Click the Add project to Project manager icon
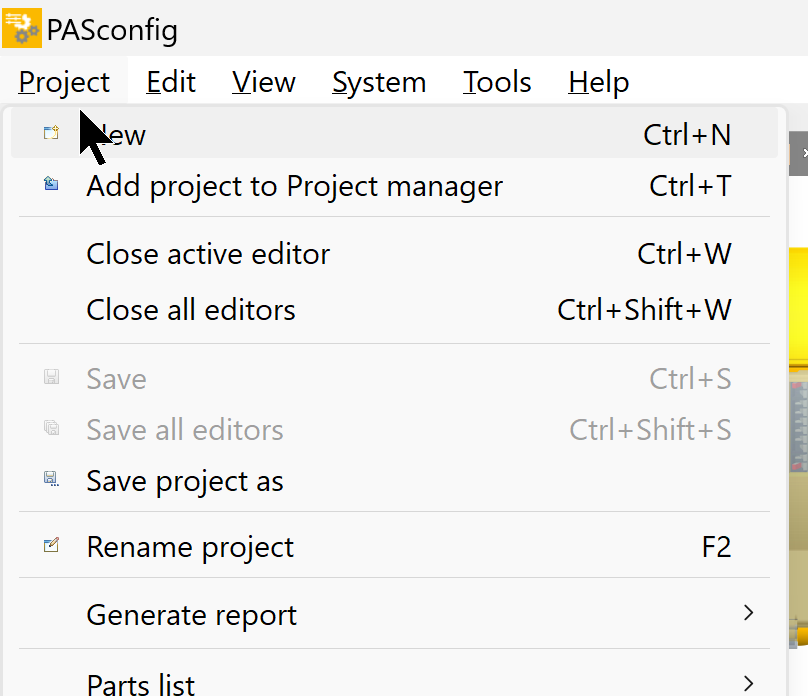808x696 pixels. coord(51,183)
